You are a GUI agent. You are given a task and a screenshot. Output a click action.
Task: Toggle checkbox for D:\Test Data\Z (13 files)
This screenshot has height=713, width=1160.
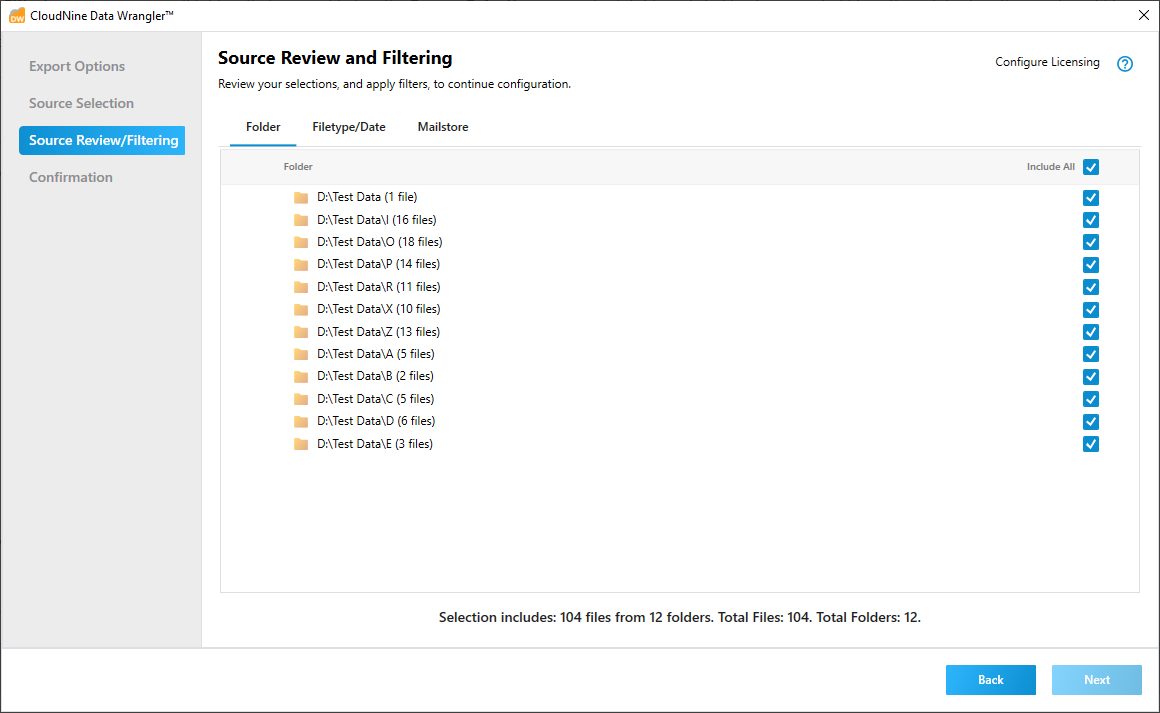(x=1090, y=332)
